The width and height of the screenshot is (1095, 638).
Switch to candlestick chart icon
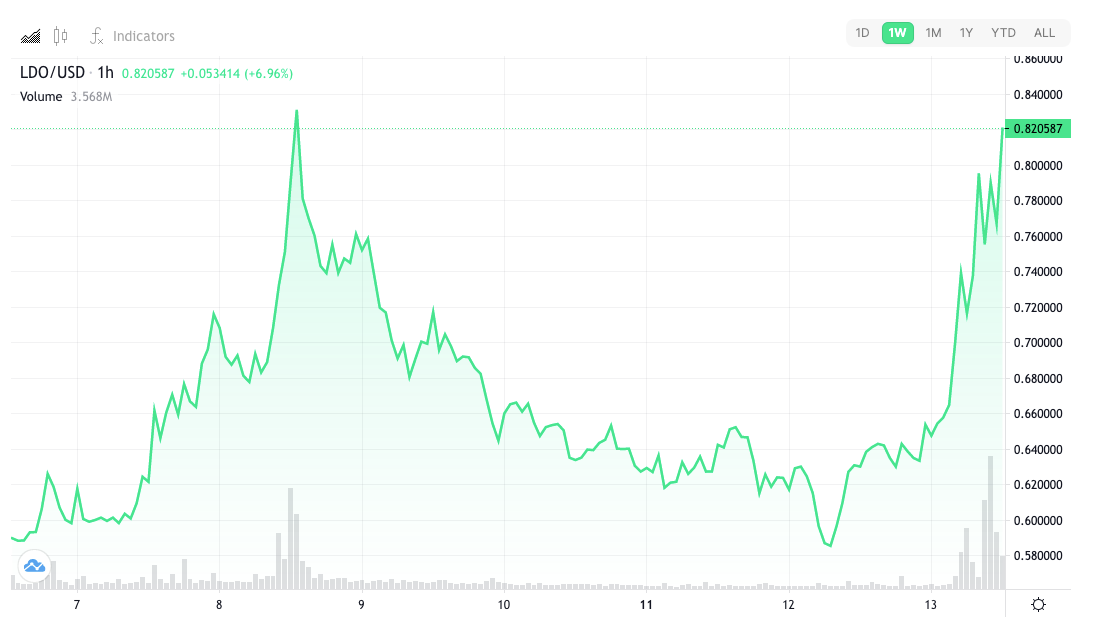pyautogui.click(x=61, y=36)
